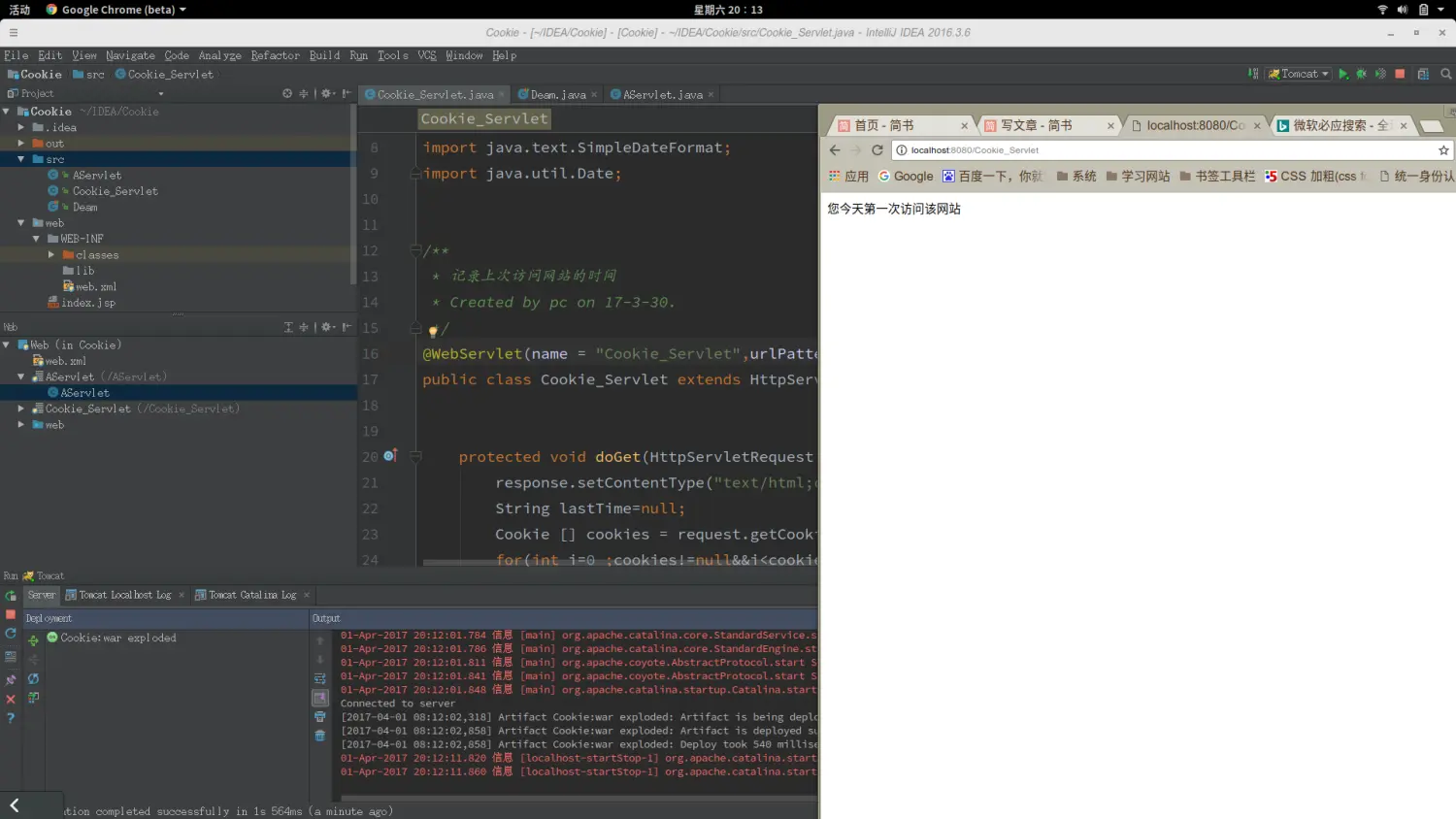Screen dimensions: 1456x819
Task: Clear console output with trash icon
Action: [319, 736]
